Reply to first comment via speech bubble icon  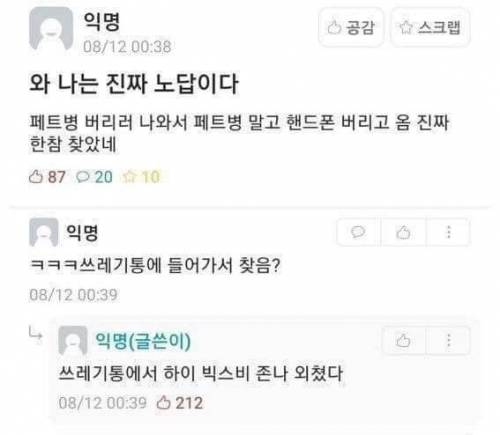point(358,232)
